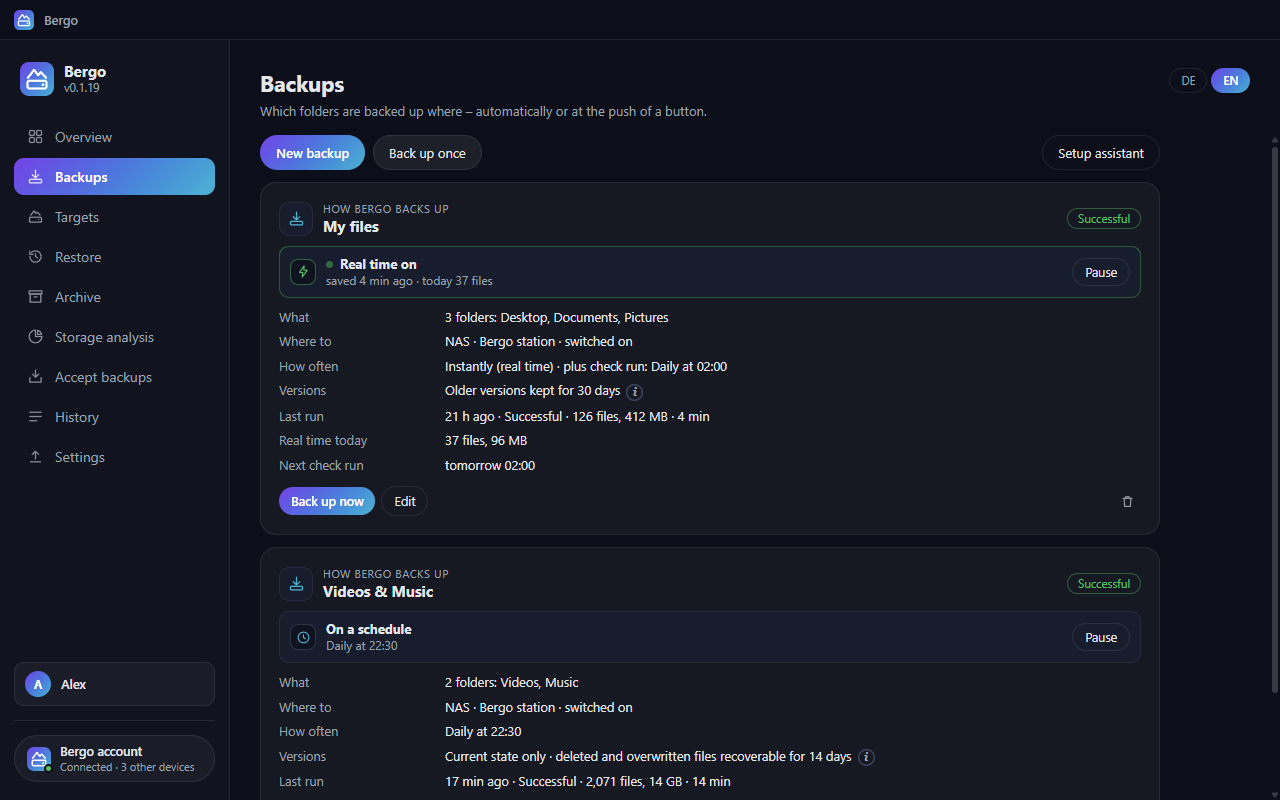The image size is (1280, 800).
Task: Click the Bergo sidebar logo icon
Action: click(37, 79)
